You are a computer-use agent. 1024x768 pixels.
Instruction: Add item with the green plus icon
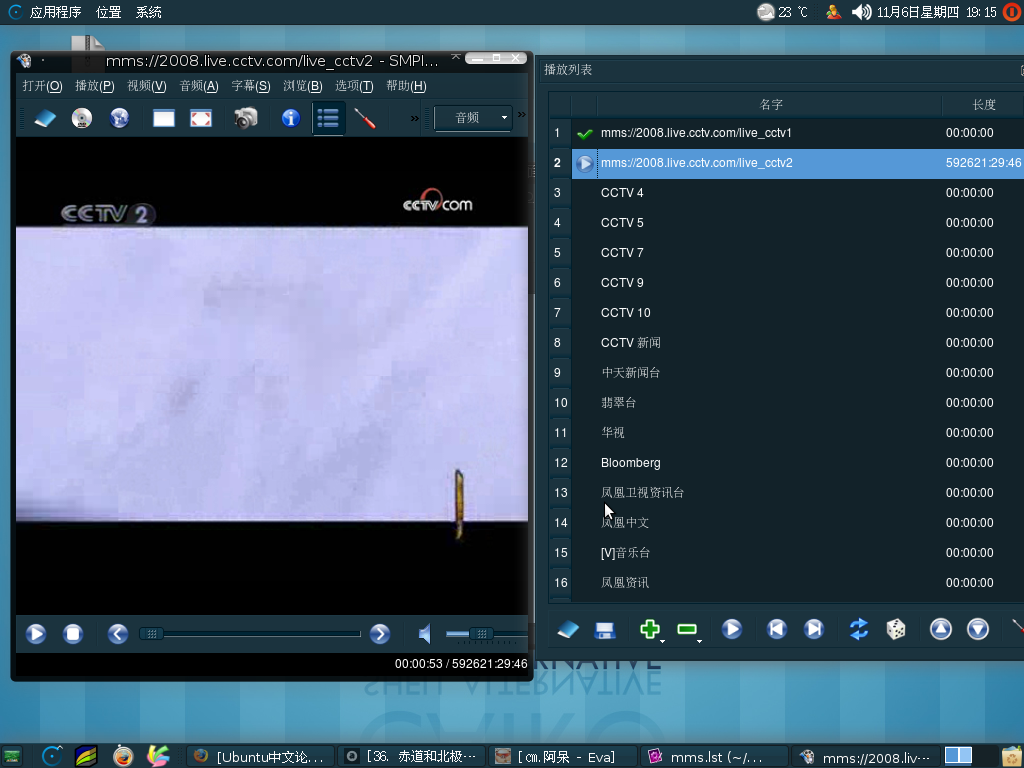point(649,630)
